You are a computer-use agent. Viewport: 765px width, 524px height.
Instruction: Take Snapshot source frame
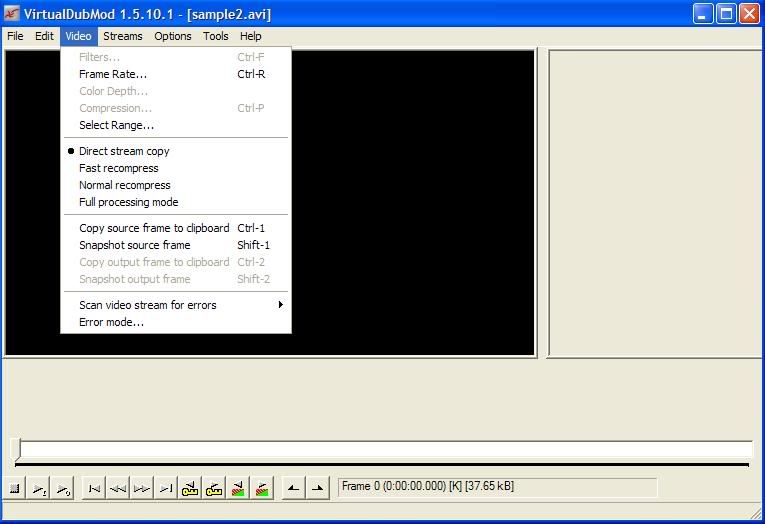pos(176,245)
